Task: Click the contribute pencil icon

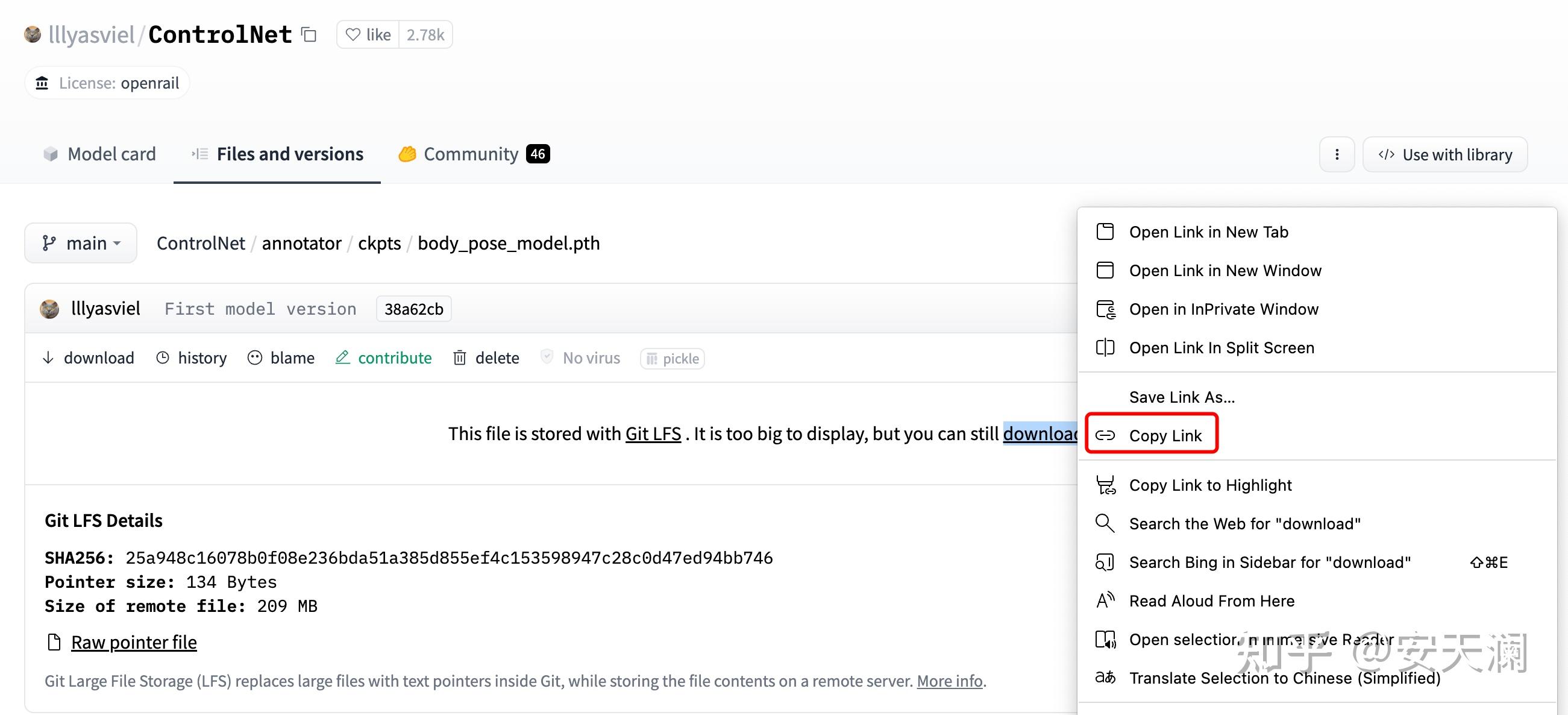Action: 343,358
